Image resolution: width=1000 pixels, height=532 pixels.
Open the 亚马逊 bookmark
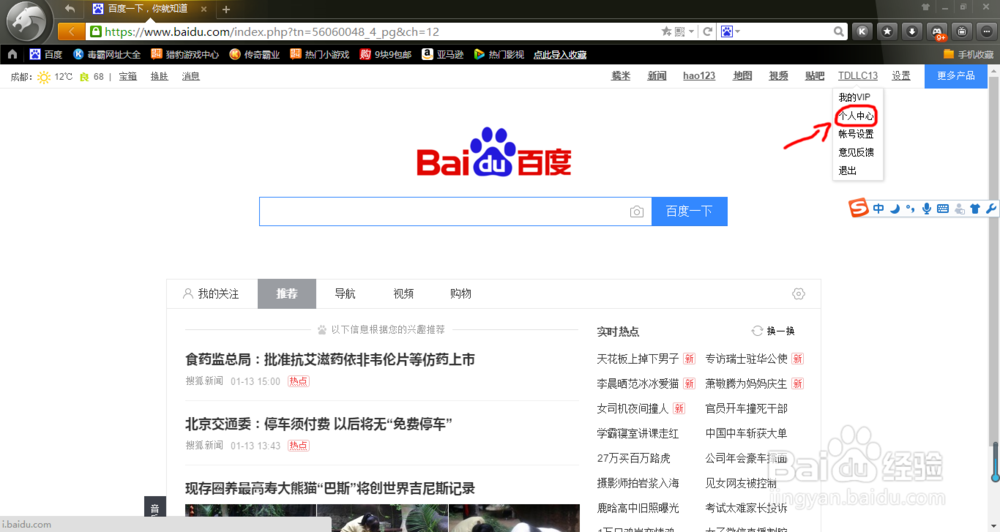click(x=443, y=55)
